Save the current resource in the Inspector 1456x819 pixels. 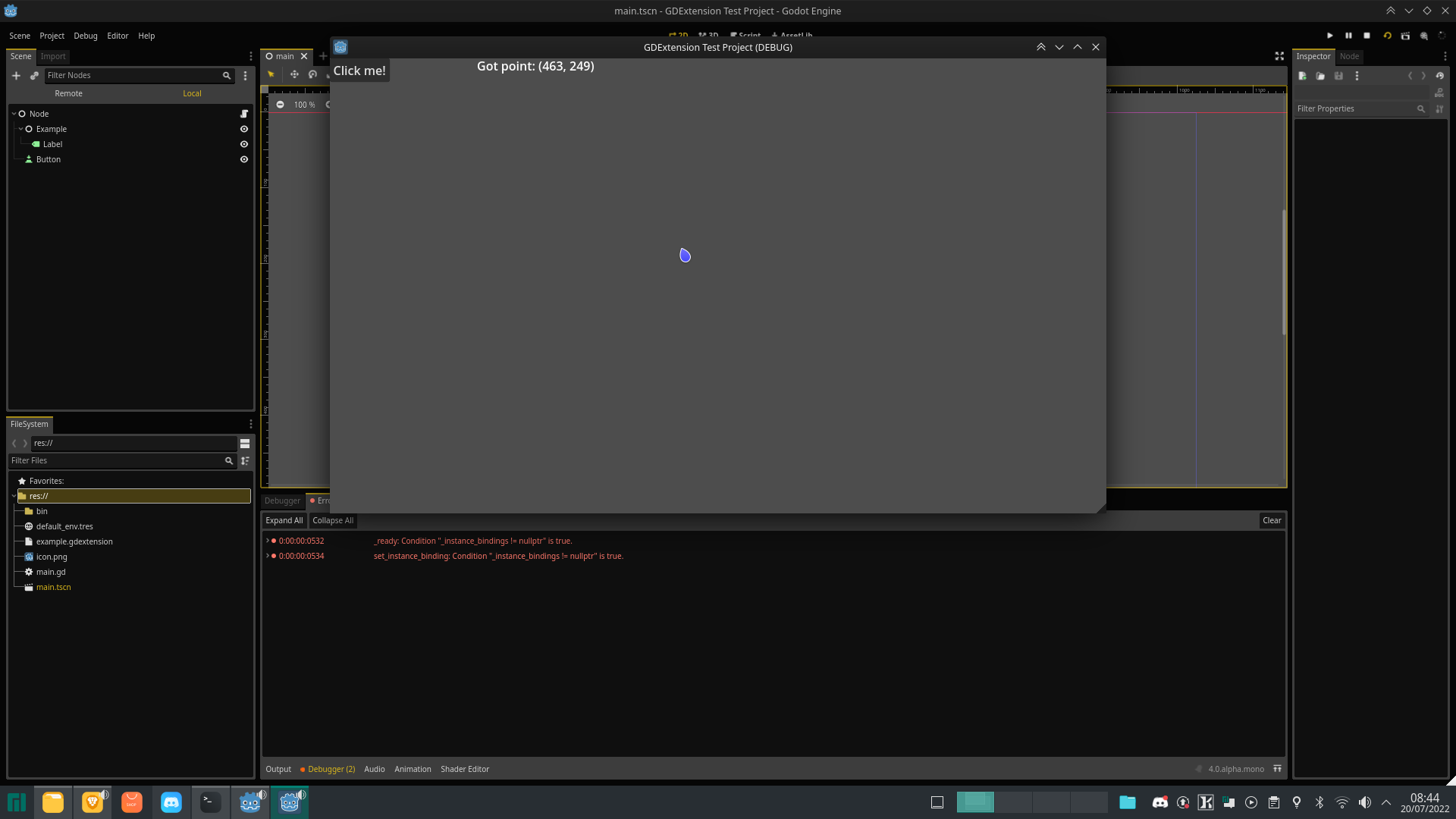coord(1338,76)
